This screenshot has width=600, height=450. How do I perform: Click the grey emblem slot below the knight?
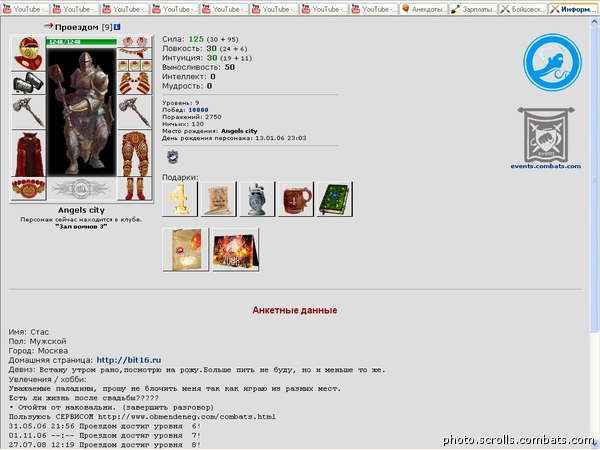click(82, 189)
